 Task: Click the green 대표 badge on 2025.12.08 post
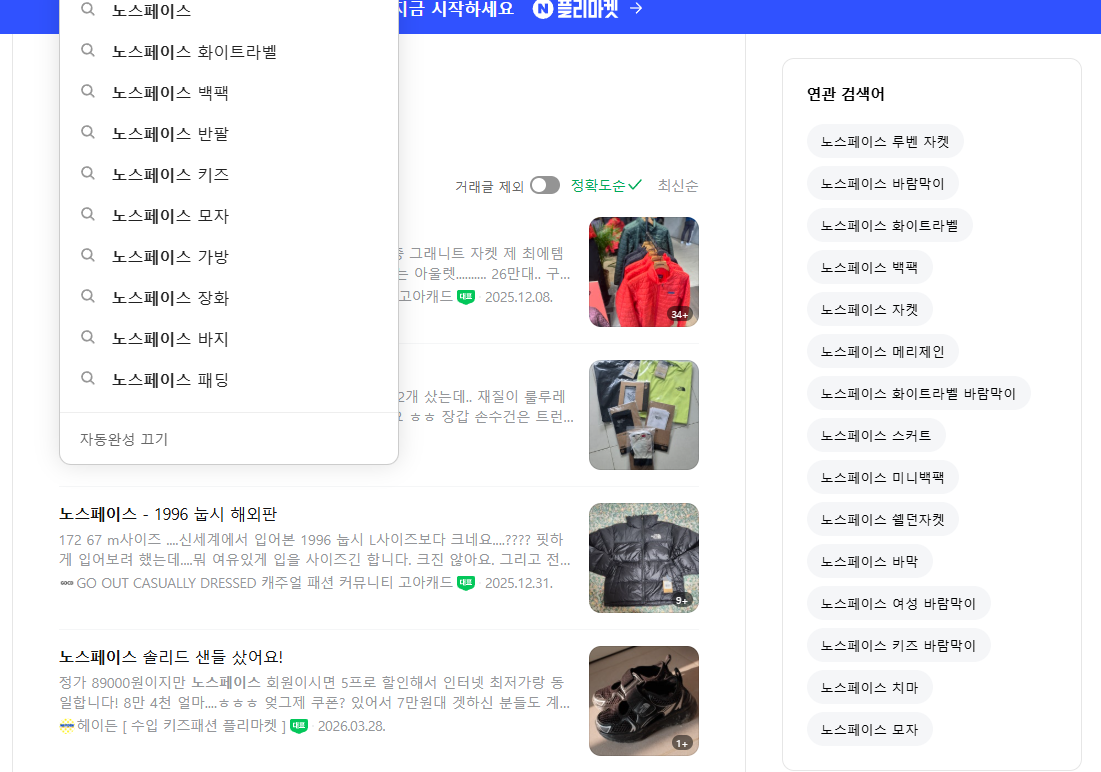pos(466,296)
